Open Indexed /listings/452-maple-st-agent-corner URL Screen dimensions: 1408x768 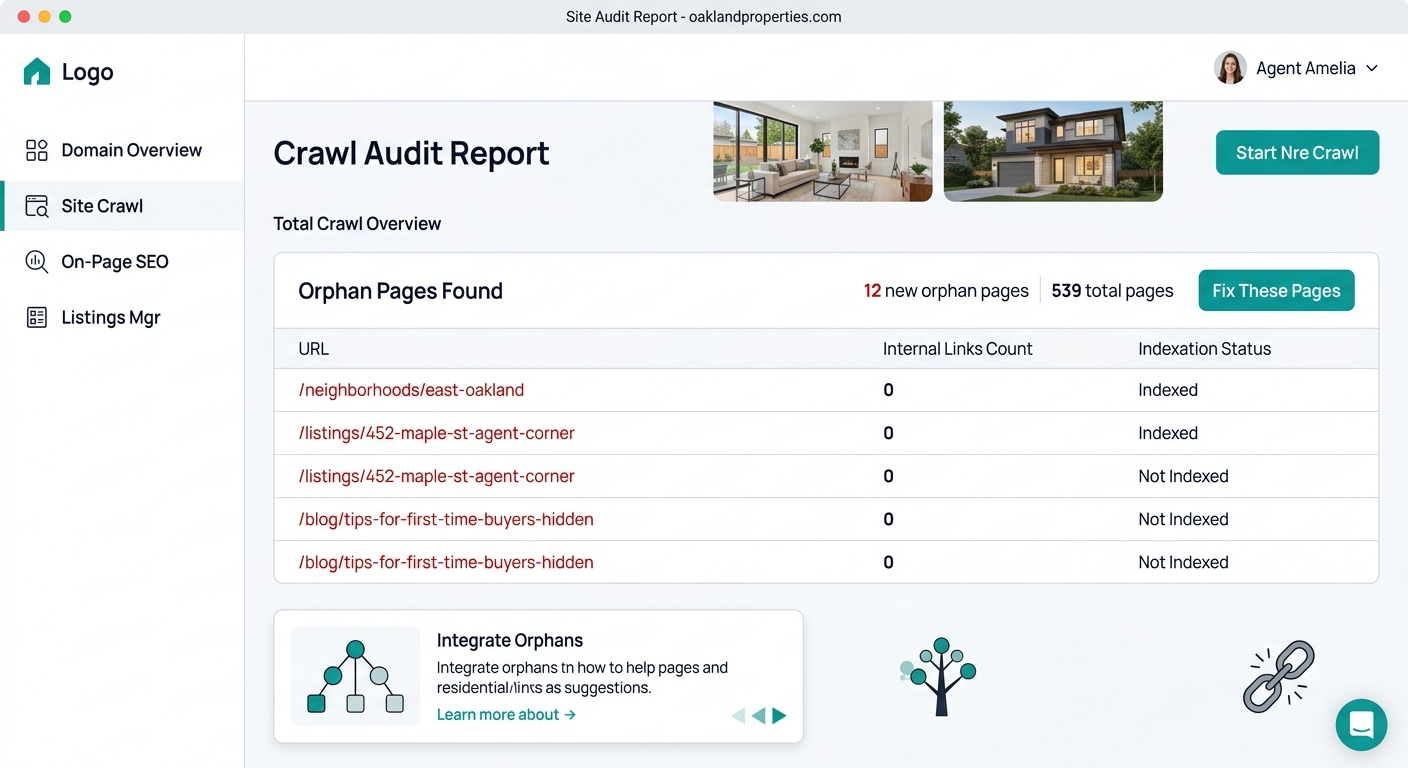click(436, 433)
